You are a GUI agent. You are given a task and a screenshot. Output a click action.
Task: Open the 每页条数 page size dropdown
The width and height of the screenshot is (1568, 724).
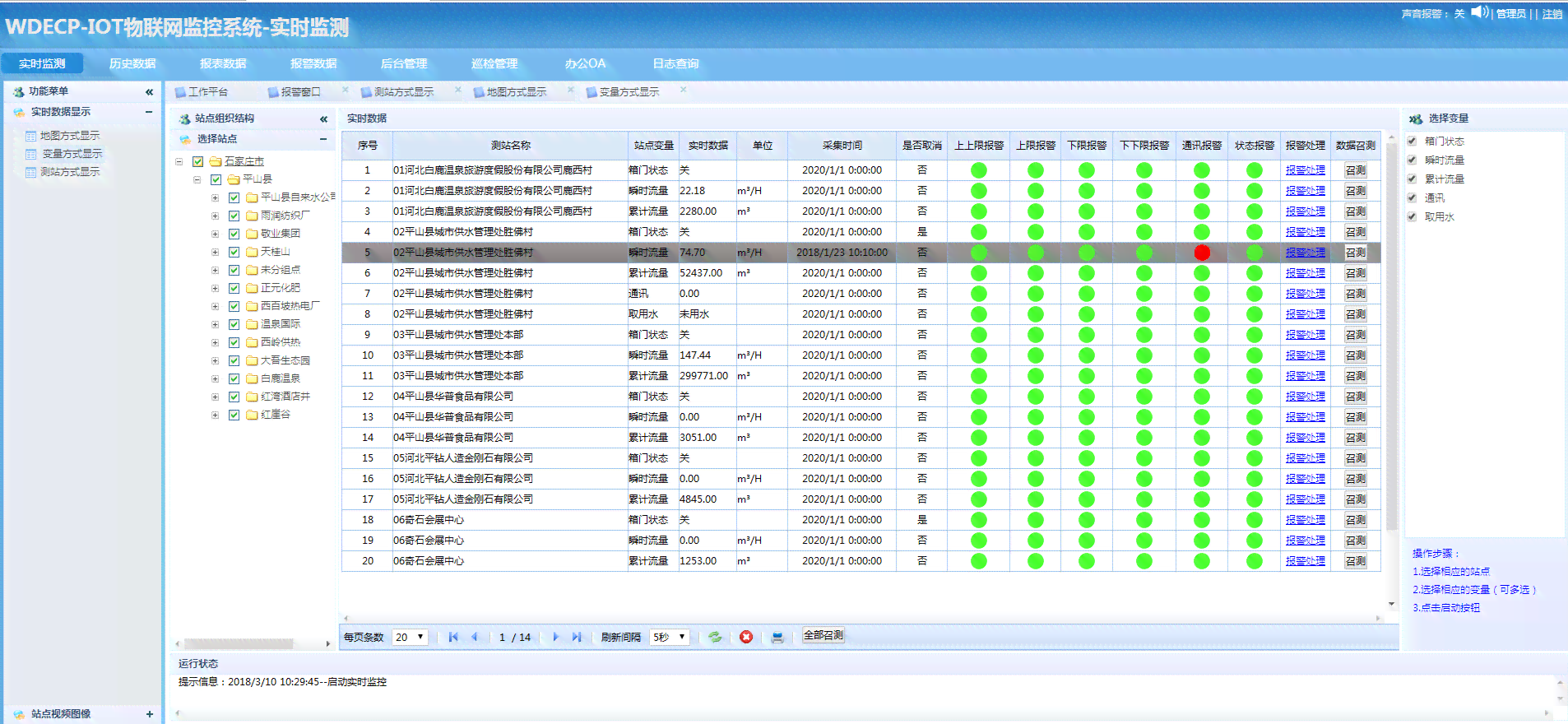[x=410, y=637]
